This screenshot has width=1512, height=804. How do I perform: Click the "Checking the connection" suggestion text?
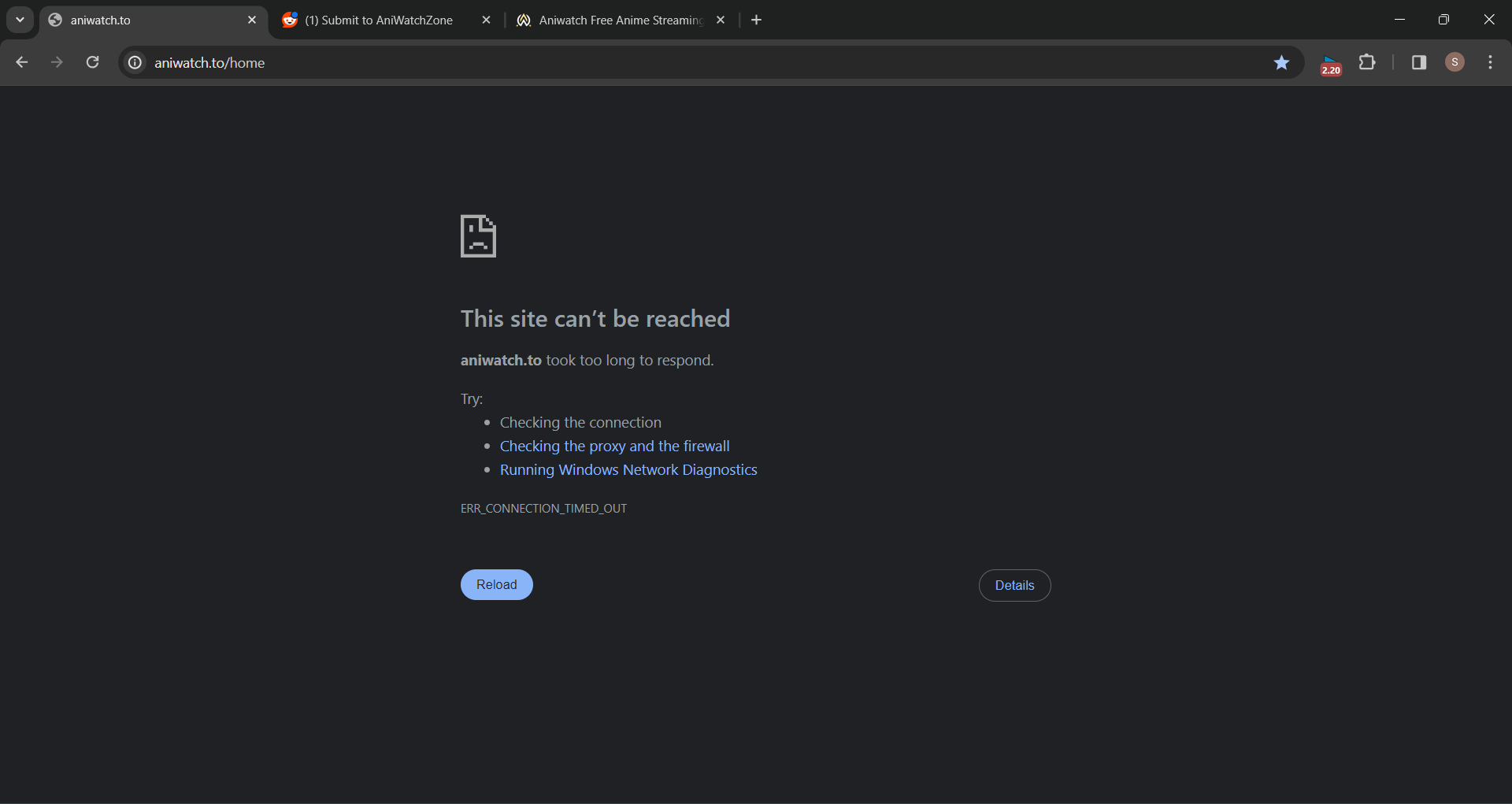(580, 423)
